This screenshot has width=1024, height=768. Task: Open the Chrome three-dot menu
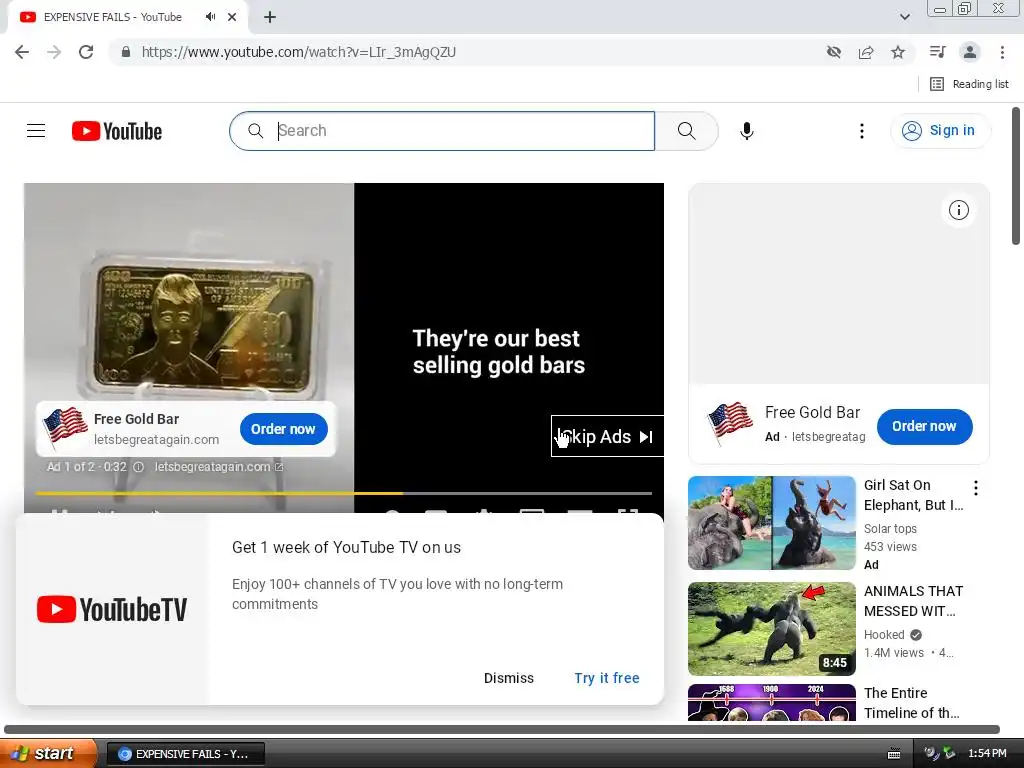coord(1002,52)
